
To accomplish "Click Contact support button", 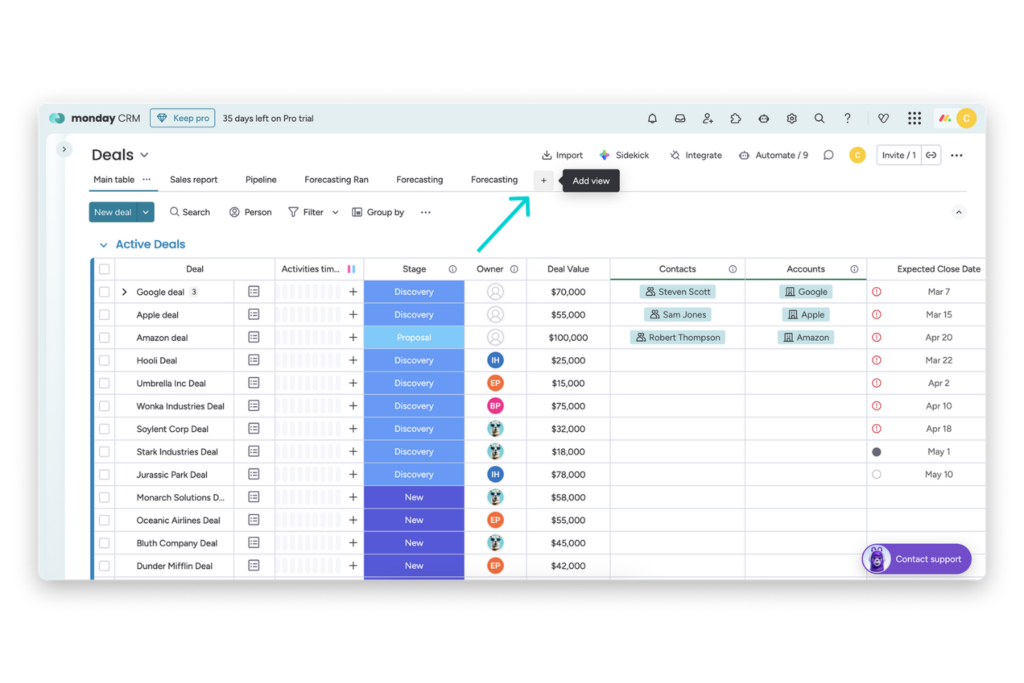I will pos(916,560).
